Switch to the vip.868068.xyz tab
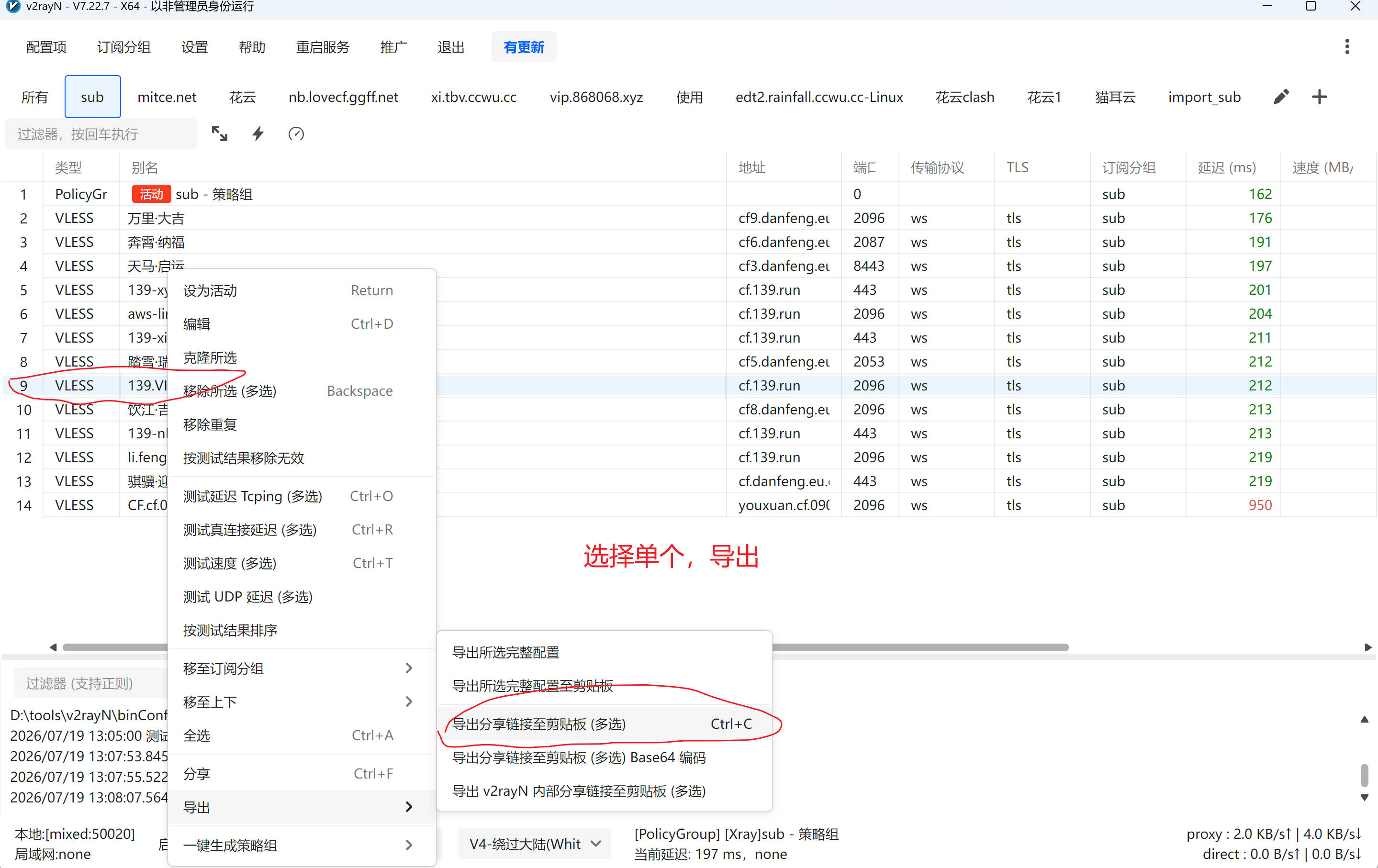 596,97
